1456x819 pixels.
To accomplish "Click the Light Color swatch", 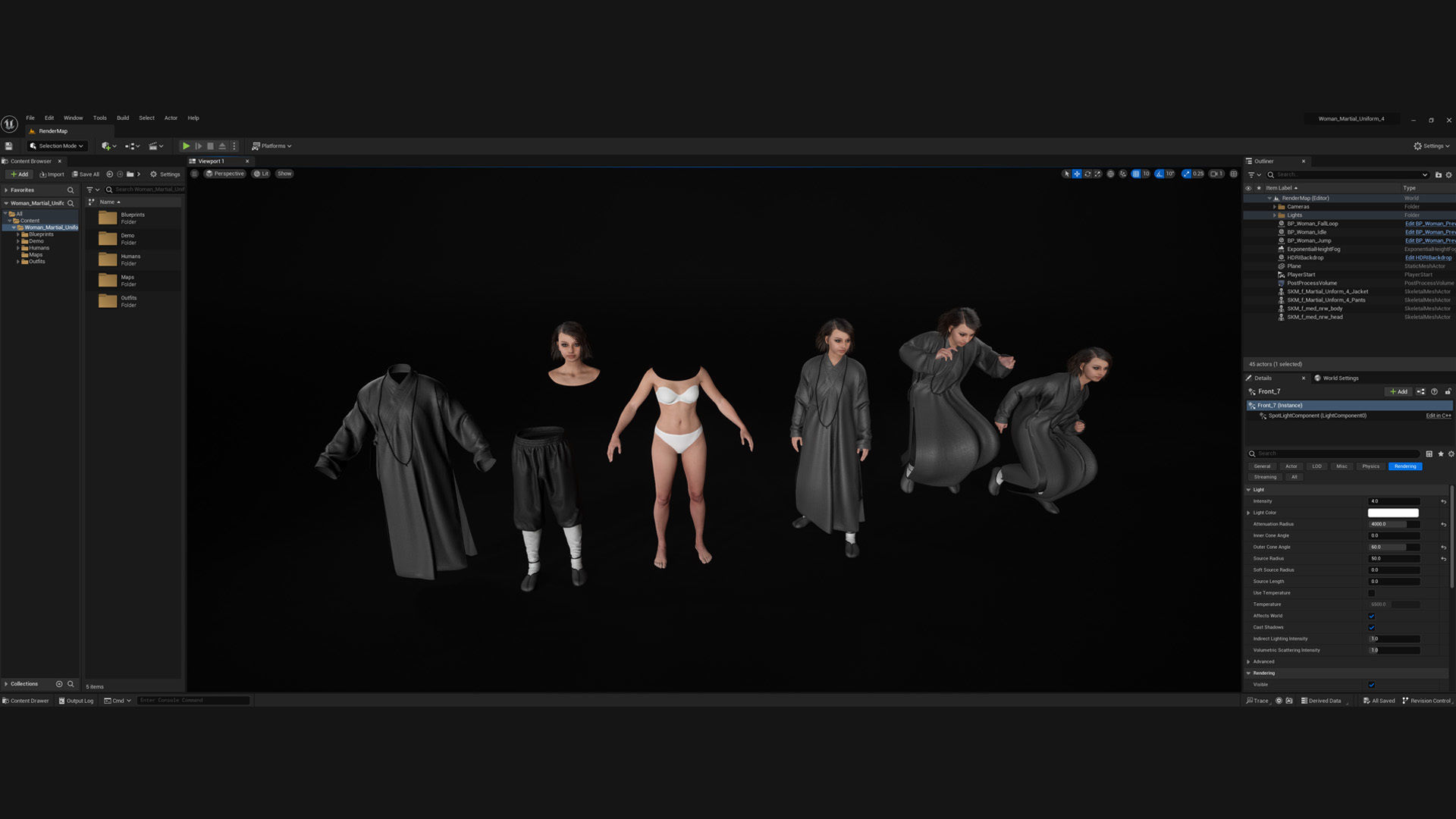I will [x=1394, y=513].
